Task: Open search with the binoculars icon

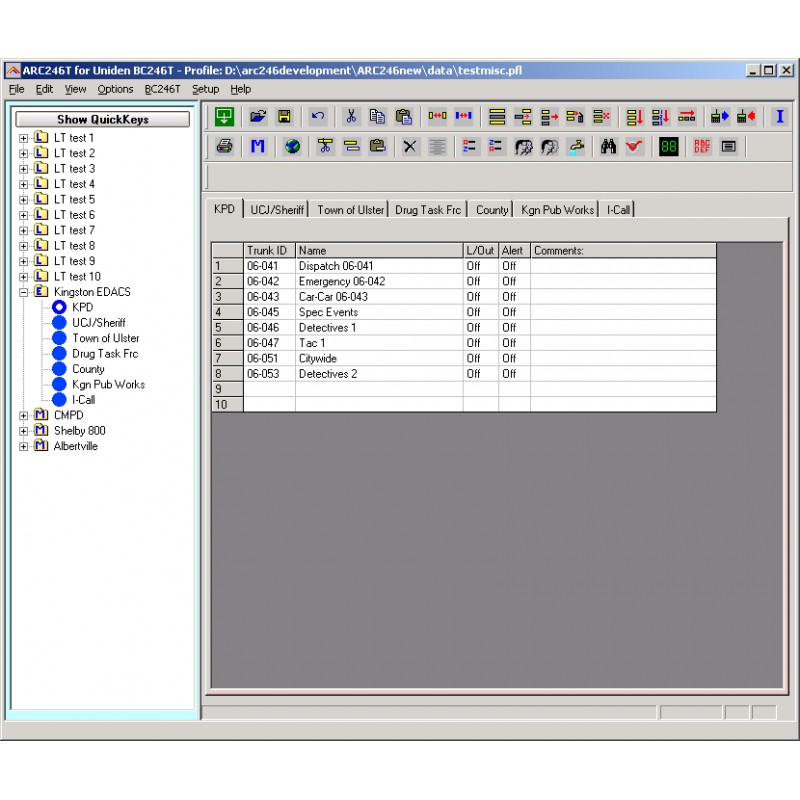Action: (608, 148)
